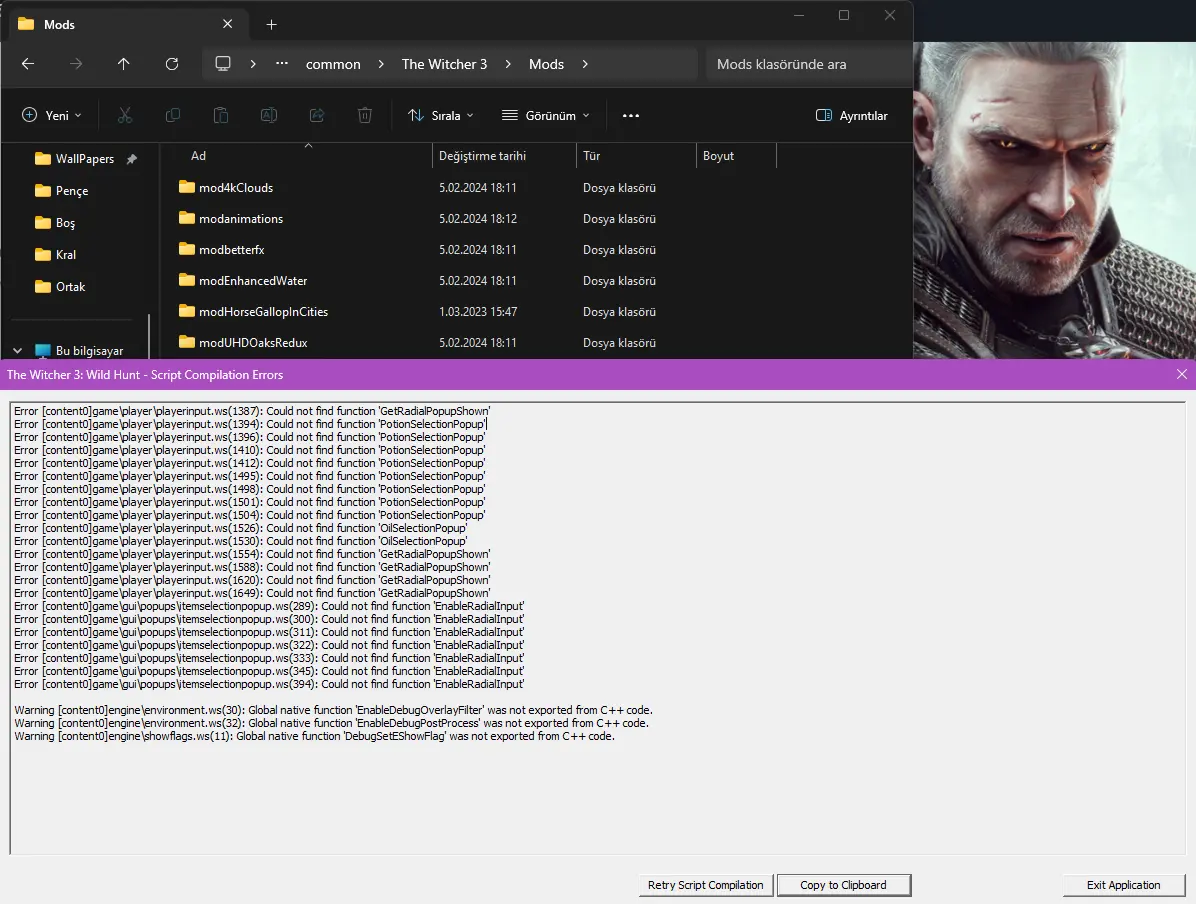Click the playerinput.ws(1387) error line
The width and height of the screenshot is (1196, 904).
click(x=252, y=411)
